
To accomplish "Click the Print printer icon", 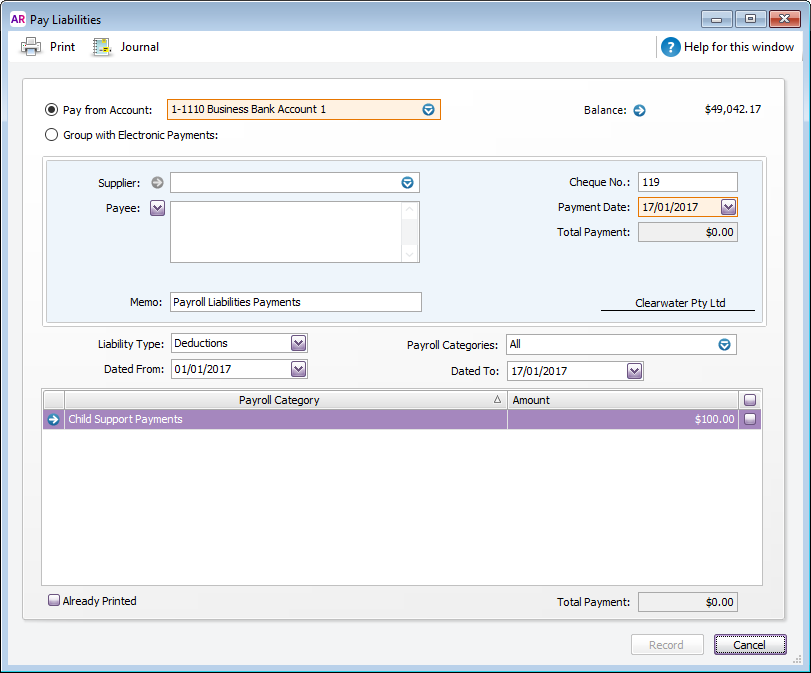I will [31, 47].
